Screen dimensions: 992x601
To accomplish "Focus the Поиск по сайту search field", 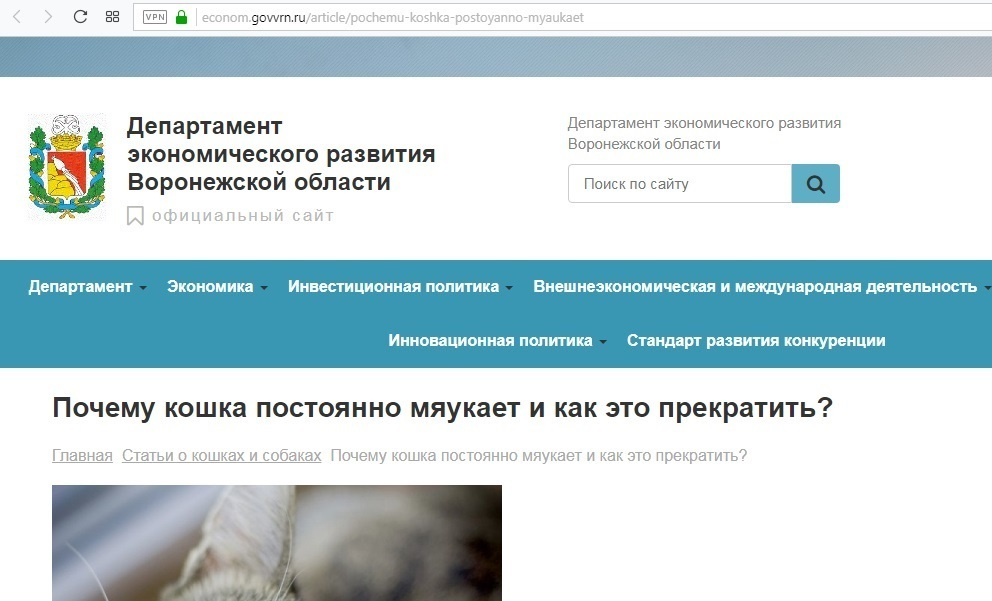I will tap(679, 183).
